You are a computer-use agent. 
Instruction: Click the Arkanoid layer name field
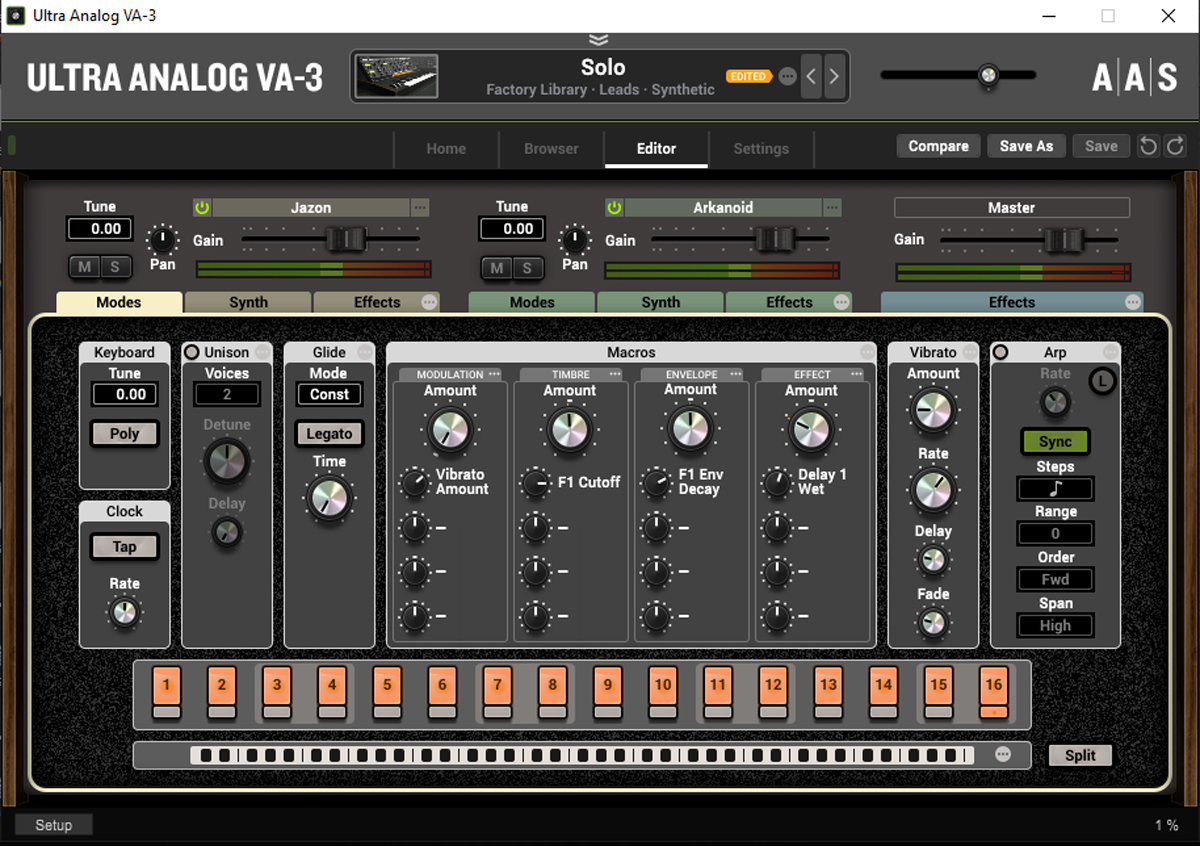[x=723, y=208]
